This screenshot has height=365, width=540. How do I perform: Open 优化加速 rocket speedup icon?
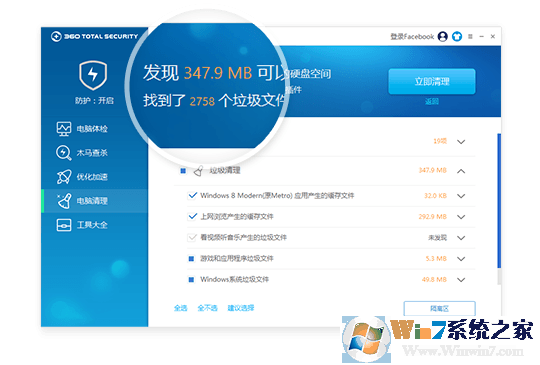(x=64, y=177)
